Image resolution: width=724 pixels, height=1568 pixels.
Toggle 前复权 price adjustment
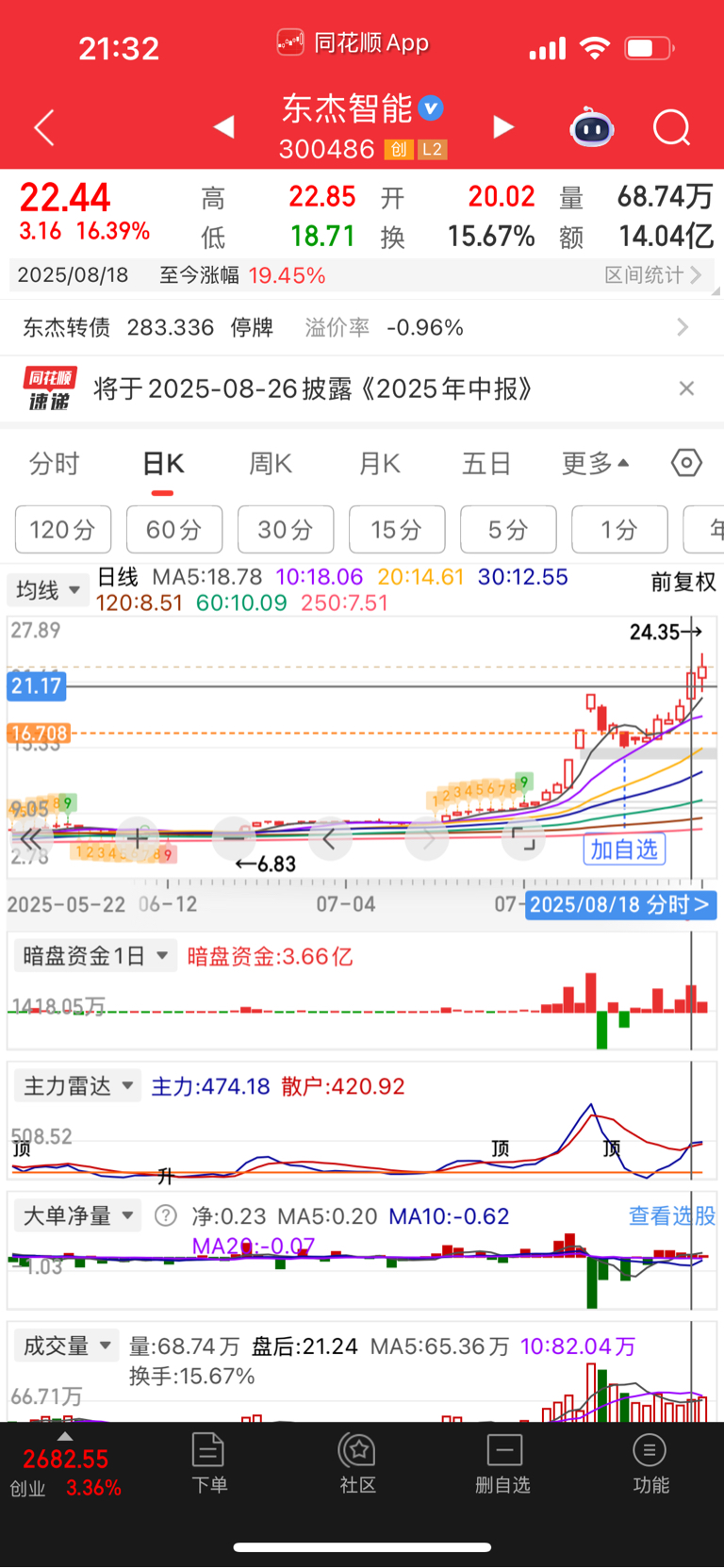(683, 582)
